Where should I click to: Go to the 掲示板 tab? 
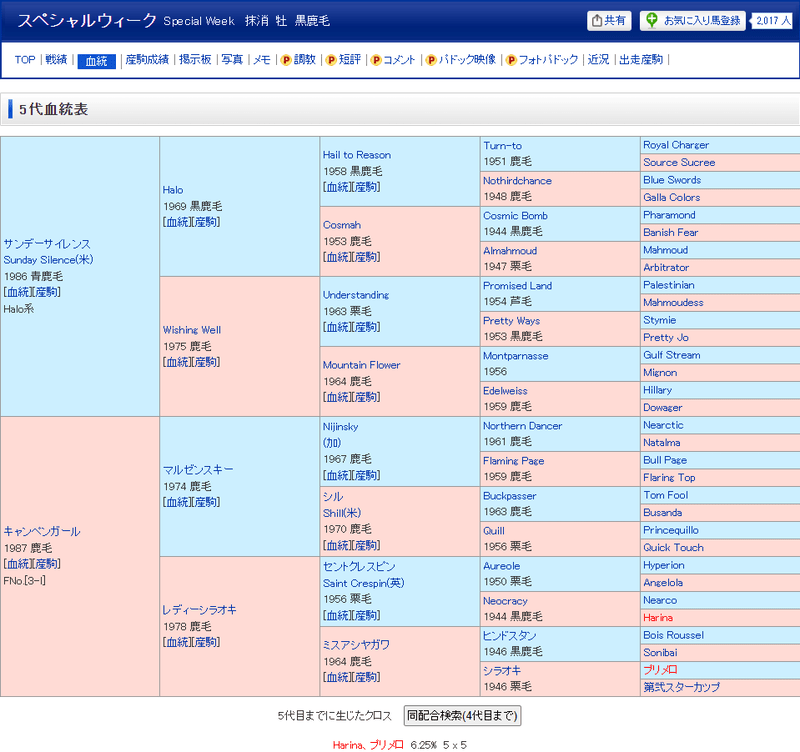195,60
